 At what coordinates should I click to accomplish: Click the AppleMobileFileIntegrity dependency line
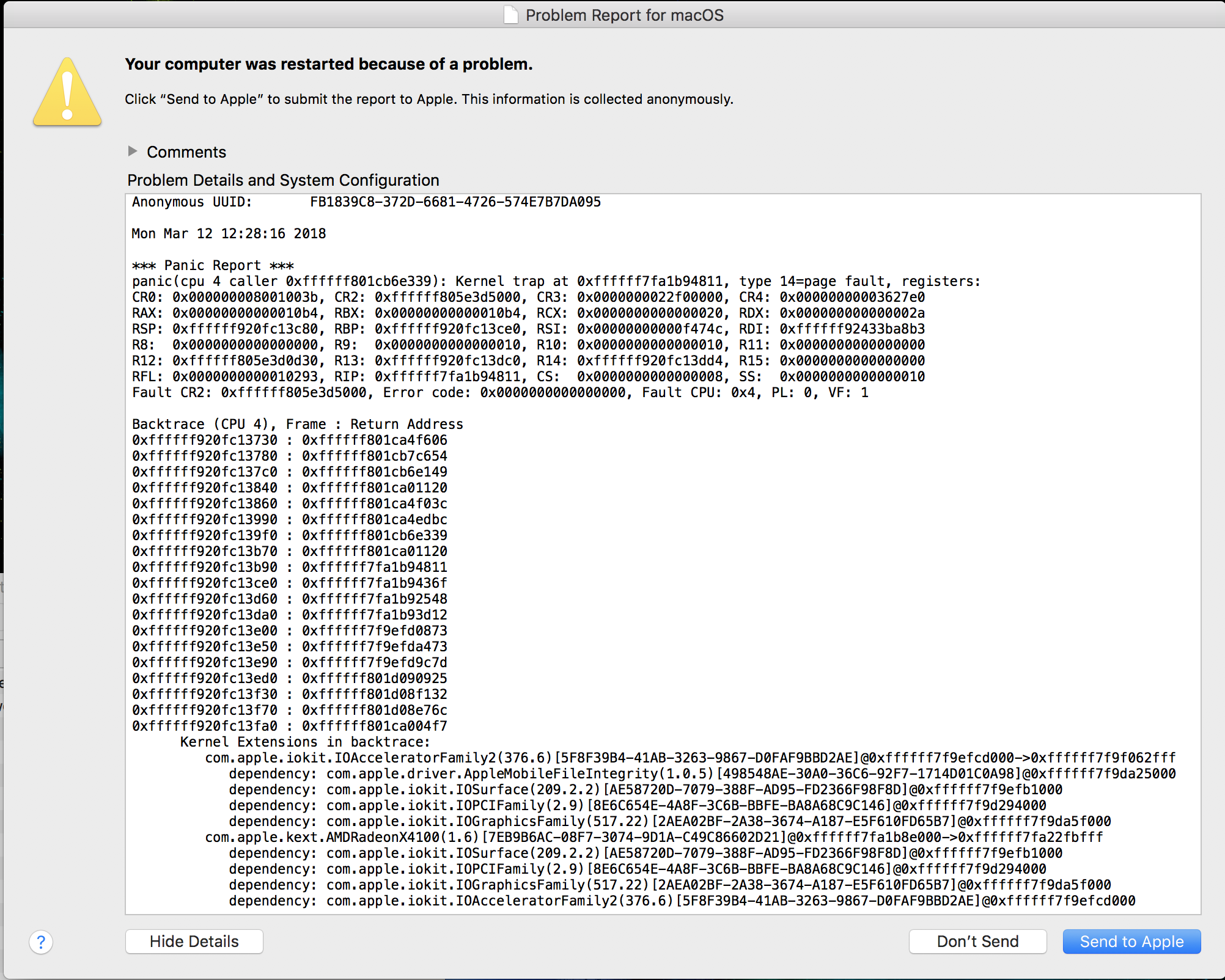point(702,774)
